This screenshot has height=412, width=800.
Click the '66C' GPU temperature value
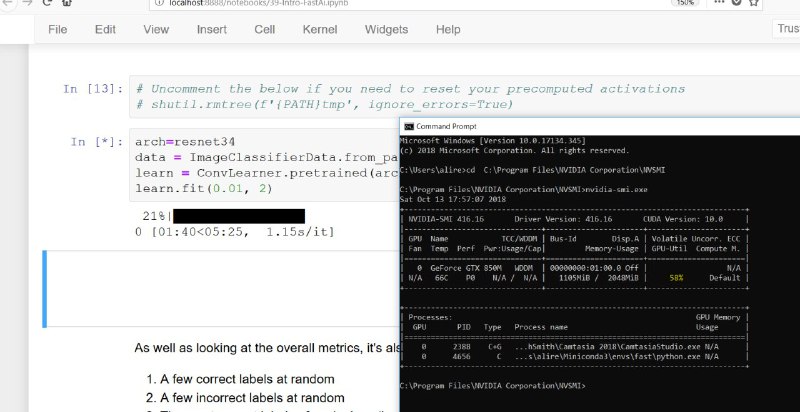coord(442,278)
